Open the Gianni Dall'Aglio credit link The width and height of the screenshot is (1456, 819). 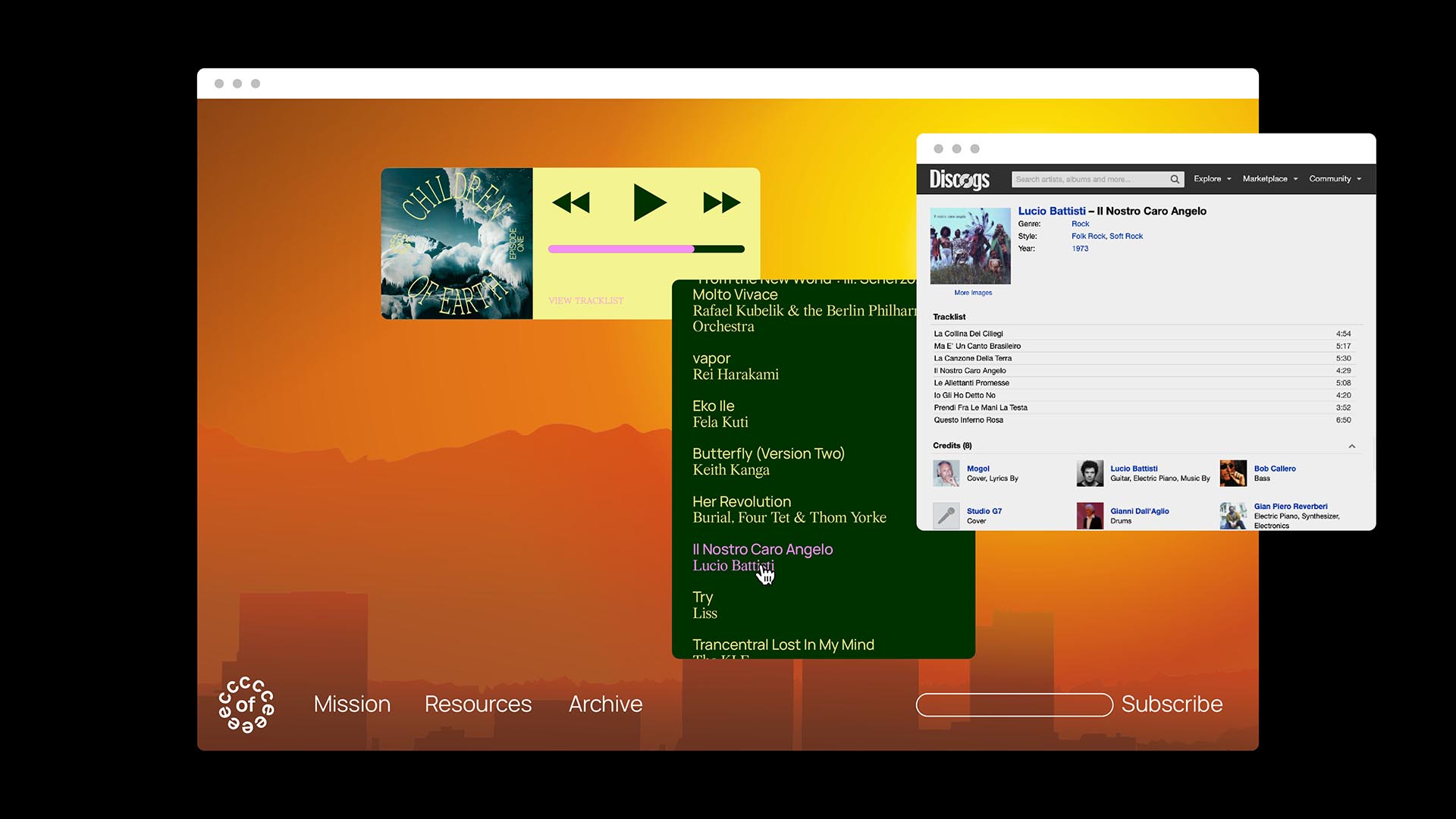click(1140, 511)
